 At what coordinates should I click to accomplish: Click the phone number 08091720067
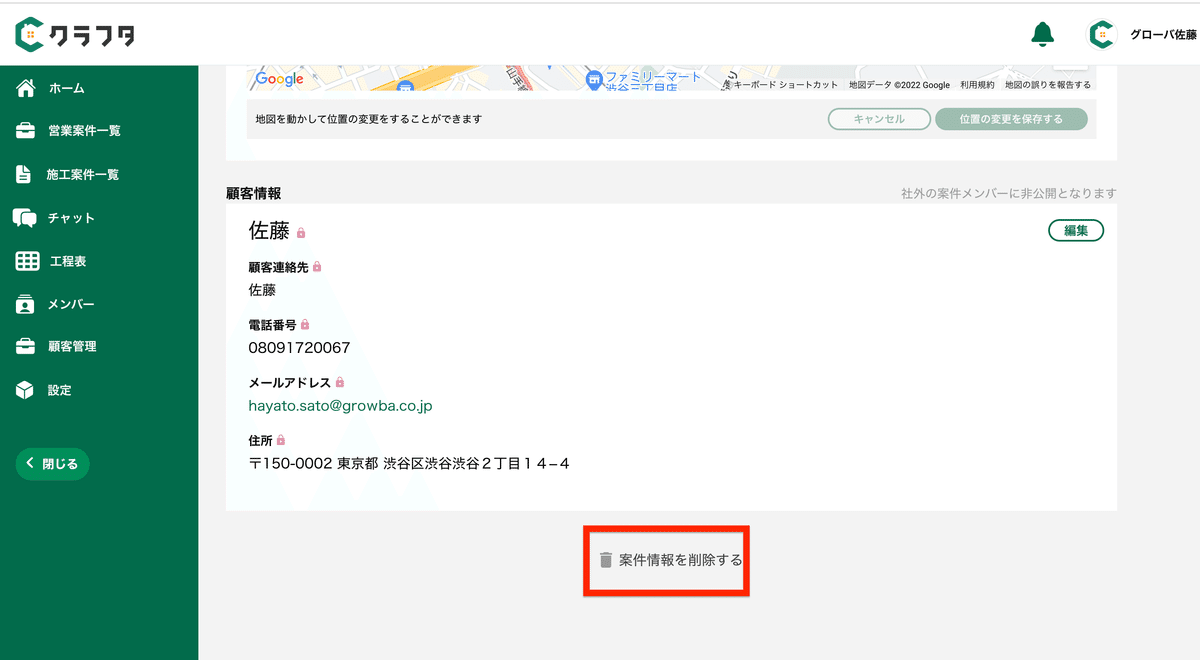[x=299, y=348]
